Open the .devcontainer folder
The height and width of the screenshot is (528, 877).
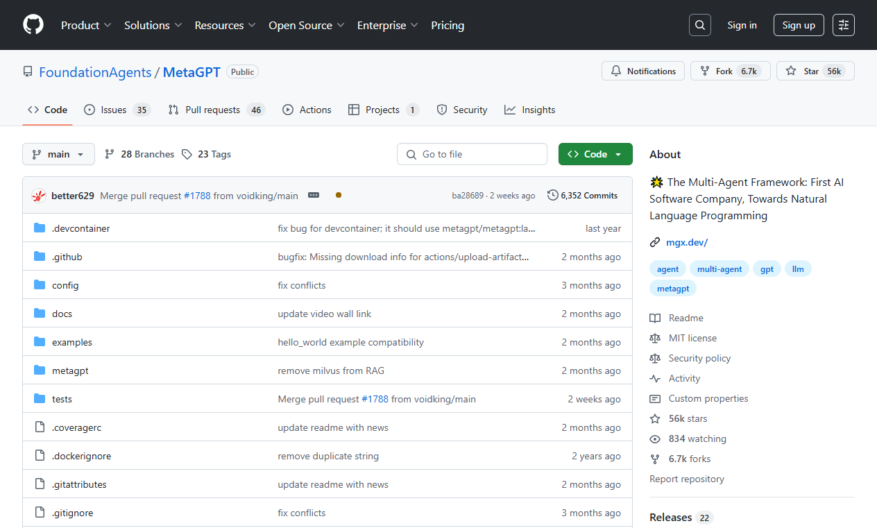click(81, 228)
